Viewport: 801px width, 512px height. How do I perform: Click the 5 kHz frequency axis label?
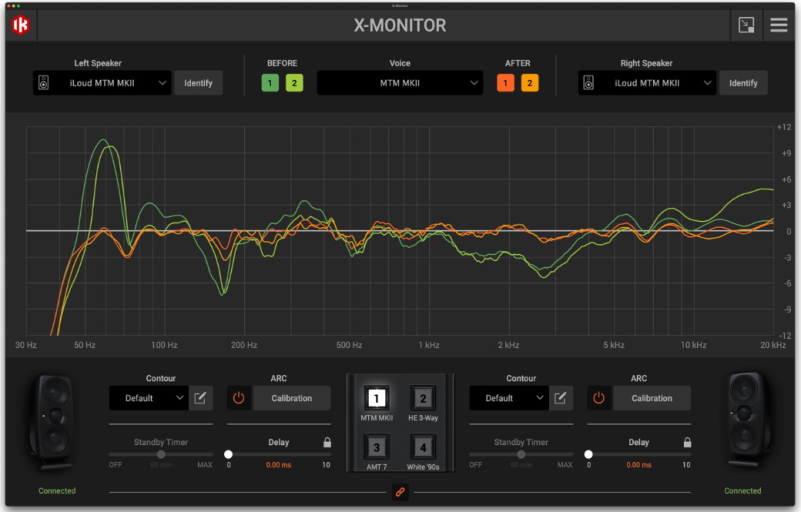pos(614,345)
